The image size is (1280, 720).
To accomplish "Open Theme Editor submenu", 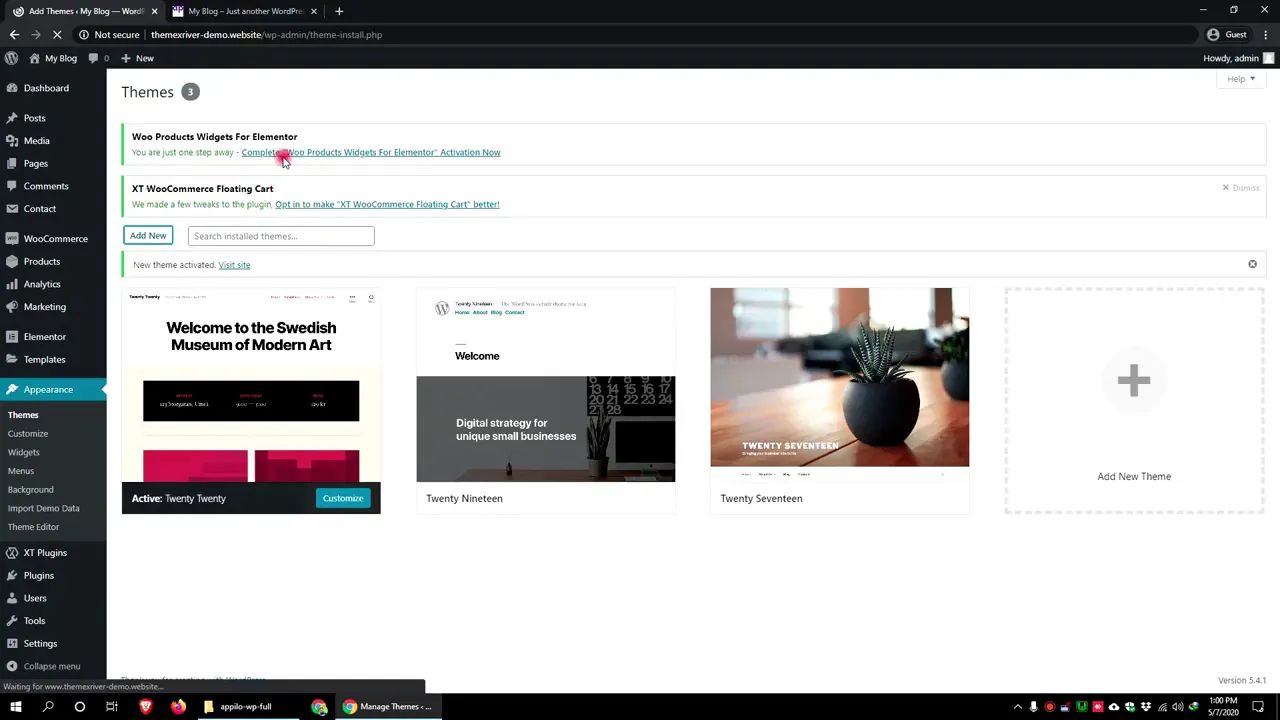I will pos(34,527).
